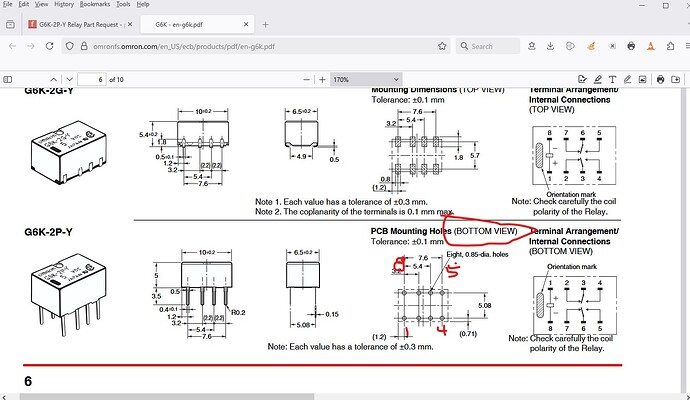Open the File menu

[7, 4]
